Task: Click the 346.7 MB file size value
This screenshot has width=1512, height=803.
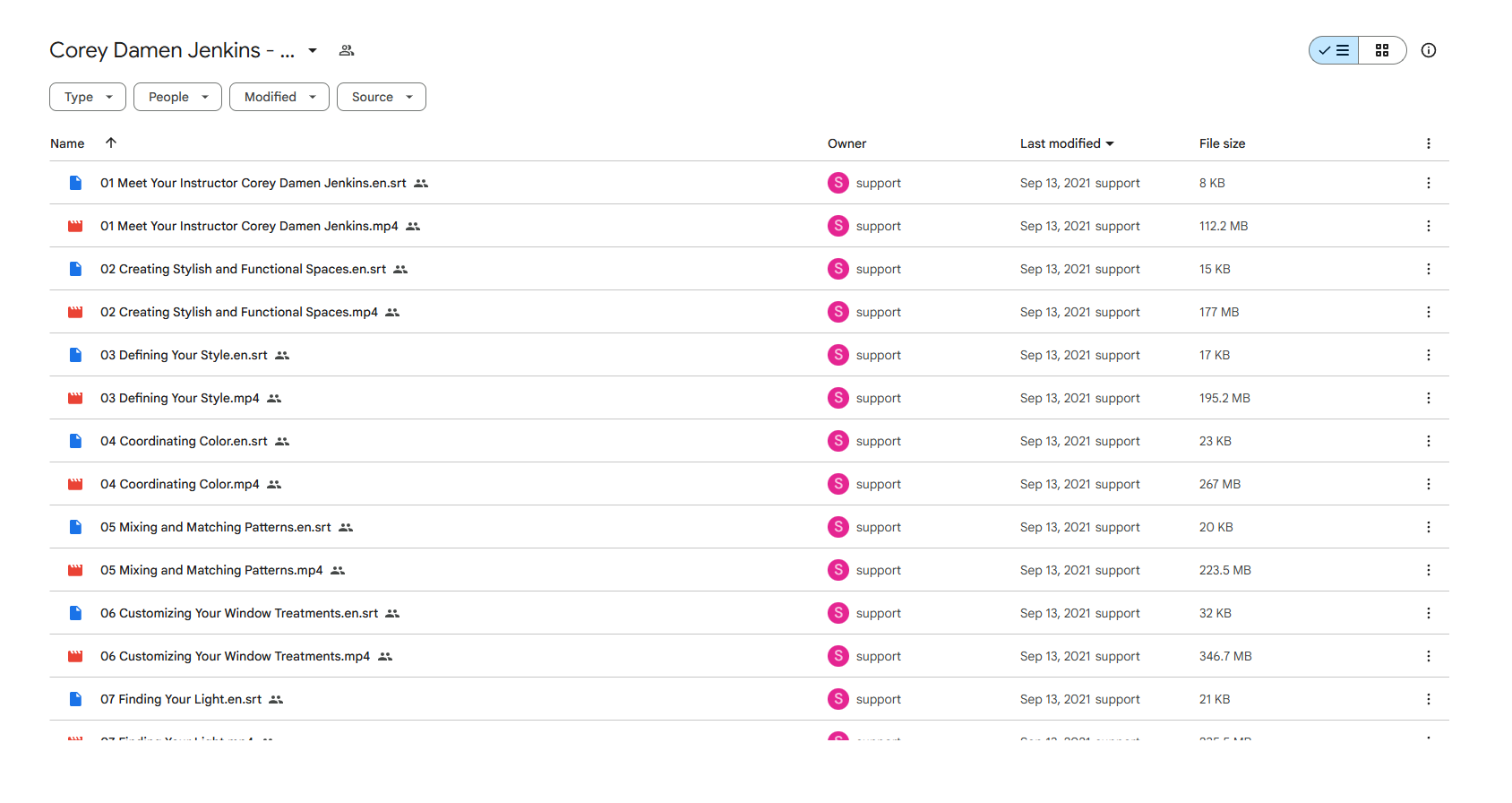Action: coord(1225,656)
